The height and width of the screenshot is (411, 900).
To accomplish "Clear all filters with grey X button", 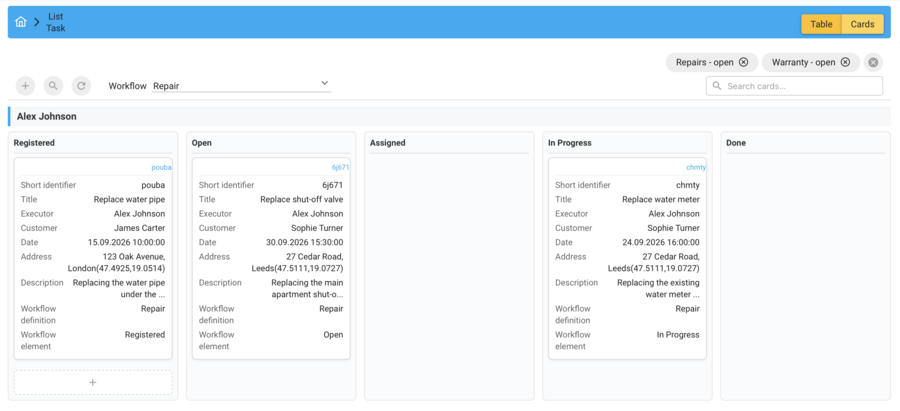I will click(x=873, y=63).
